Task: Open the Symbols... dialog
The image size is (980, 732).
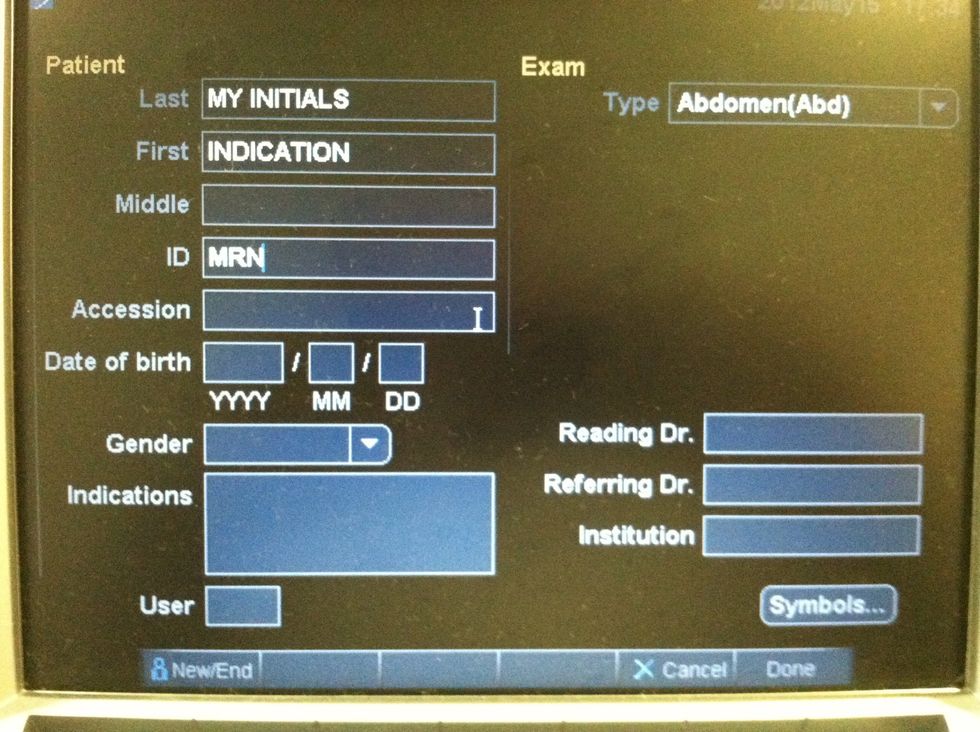Action: click(828, 606)
